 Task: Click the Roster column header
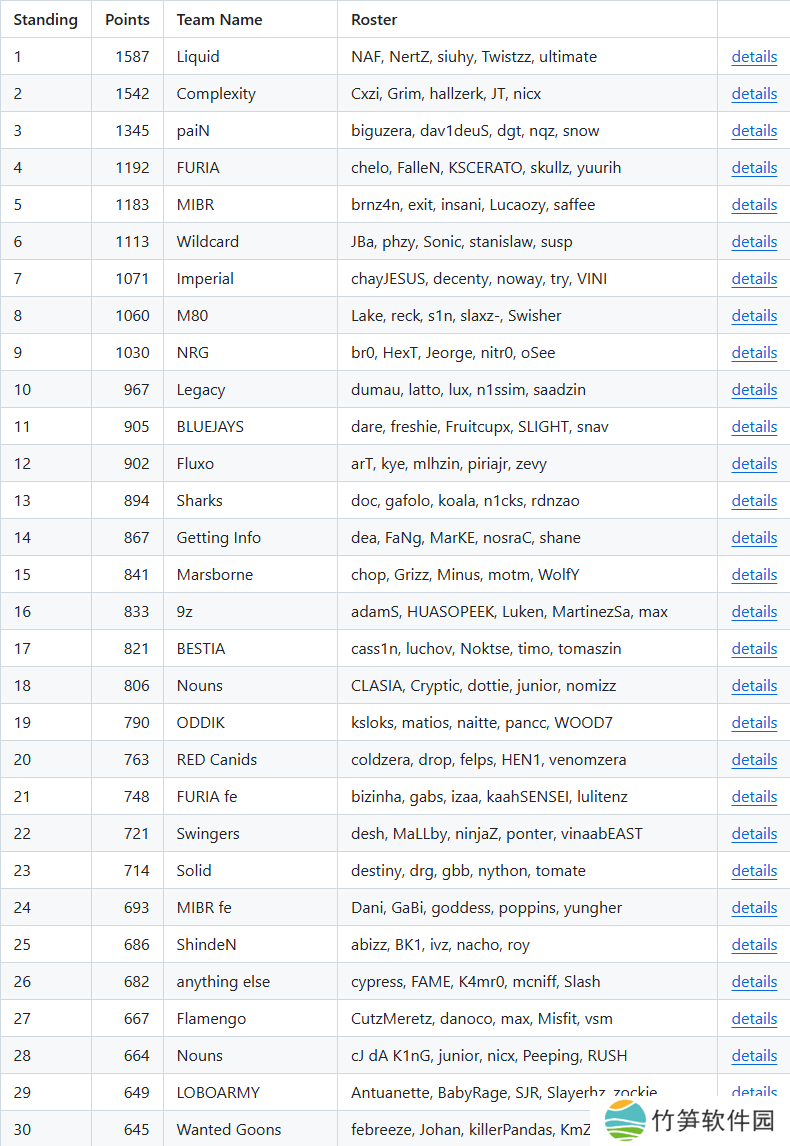pos(374,20)
